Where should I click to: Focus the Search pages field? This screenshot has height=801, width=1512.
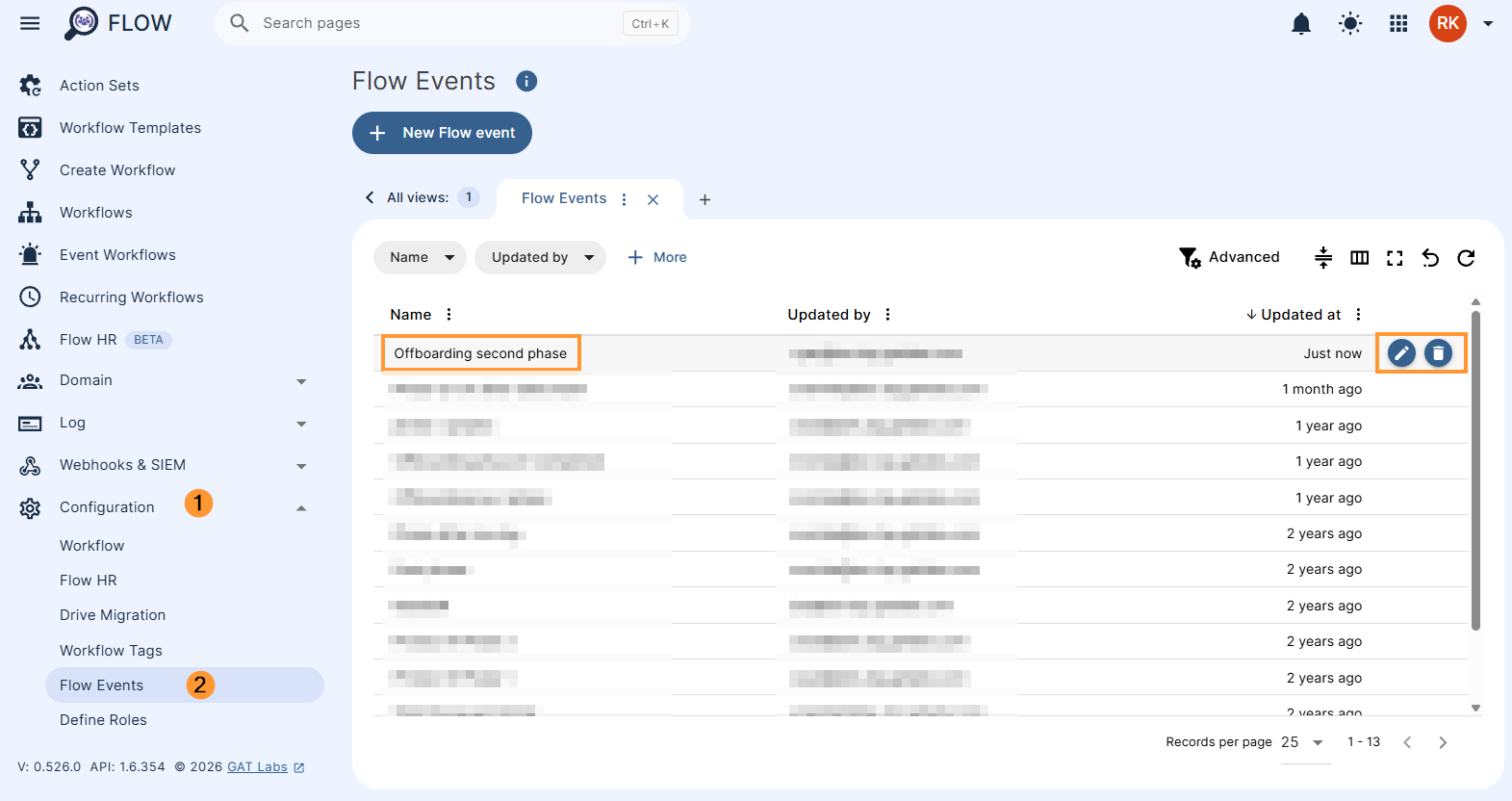(x=452, y=23)
